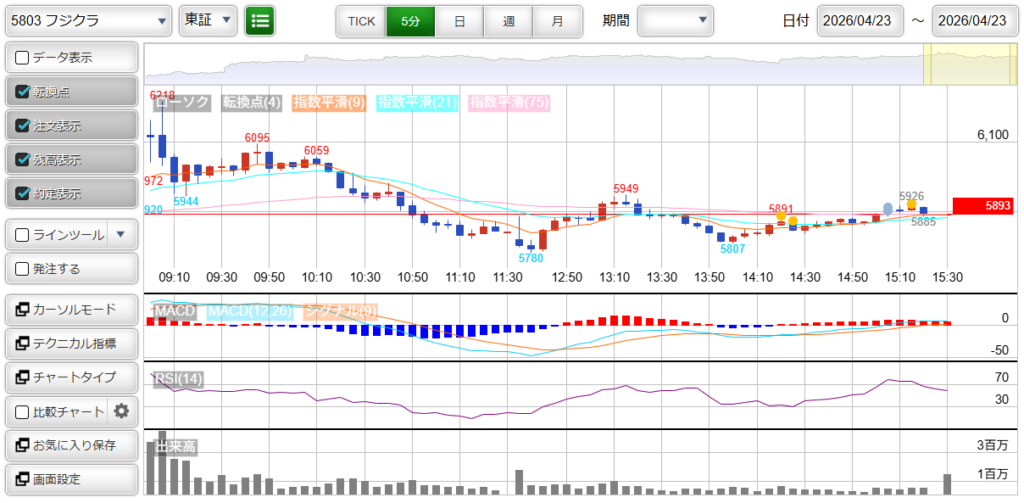This screenshot has height=503, width=1024.
Task: Switch to the TICK chart tab
Action: [361, 21]
